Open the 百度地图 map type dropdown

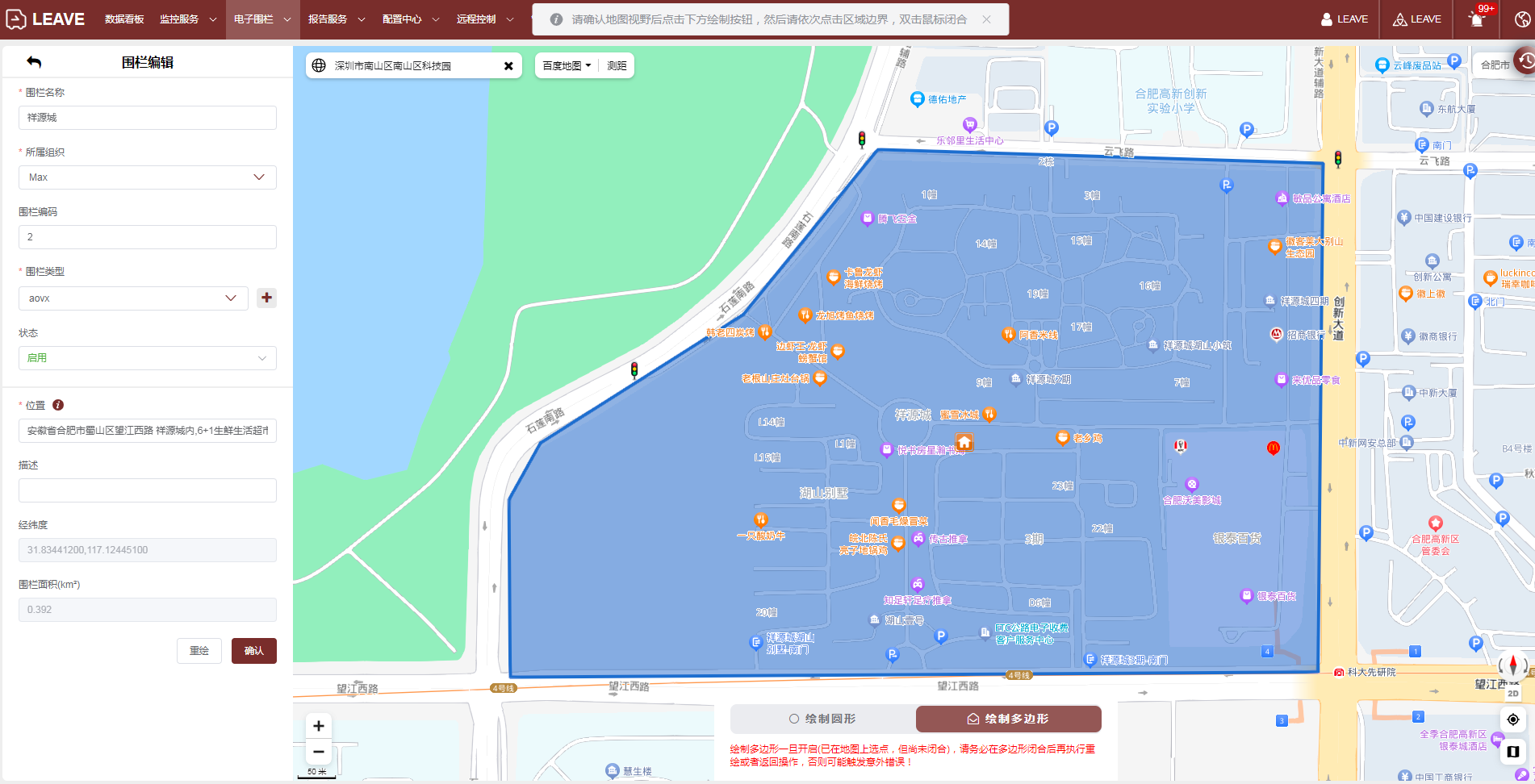click(x=567, y=66)
